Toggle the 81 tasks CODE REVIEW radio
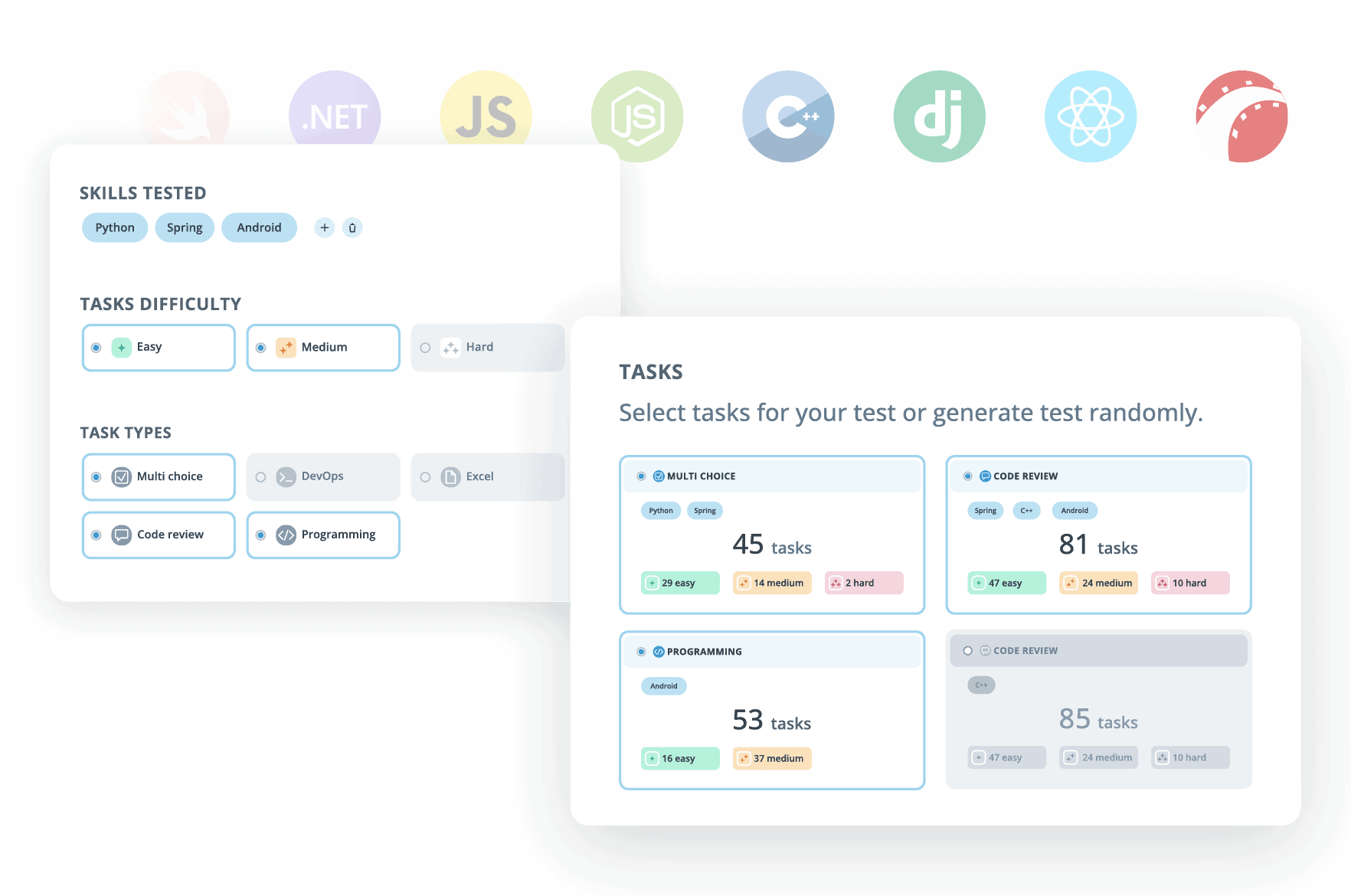Viewport: 1351px width, 896px height. click(967, 476)
